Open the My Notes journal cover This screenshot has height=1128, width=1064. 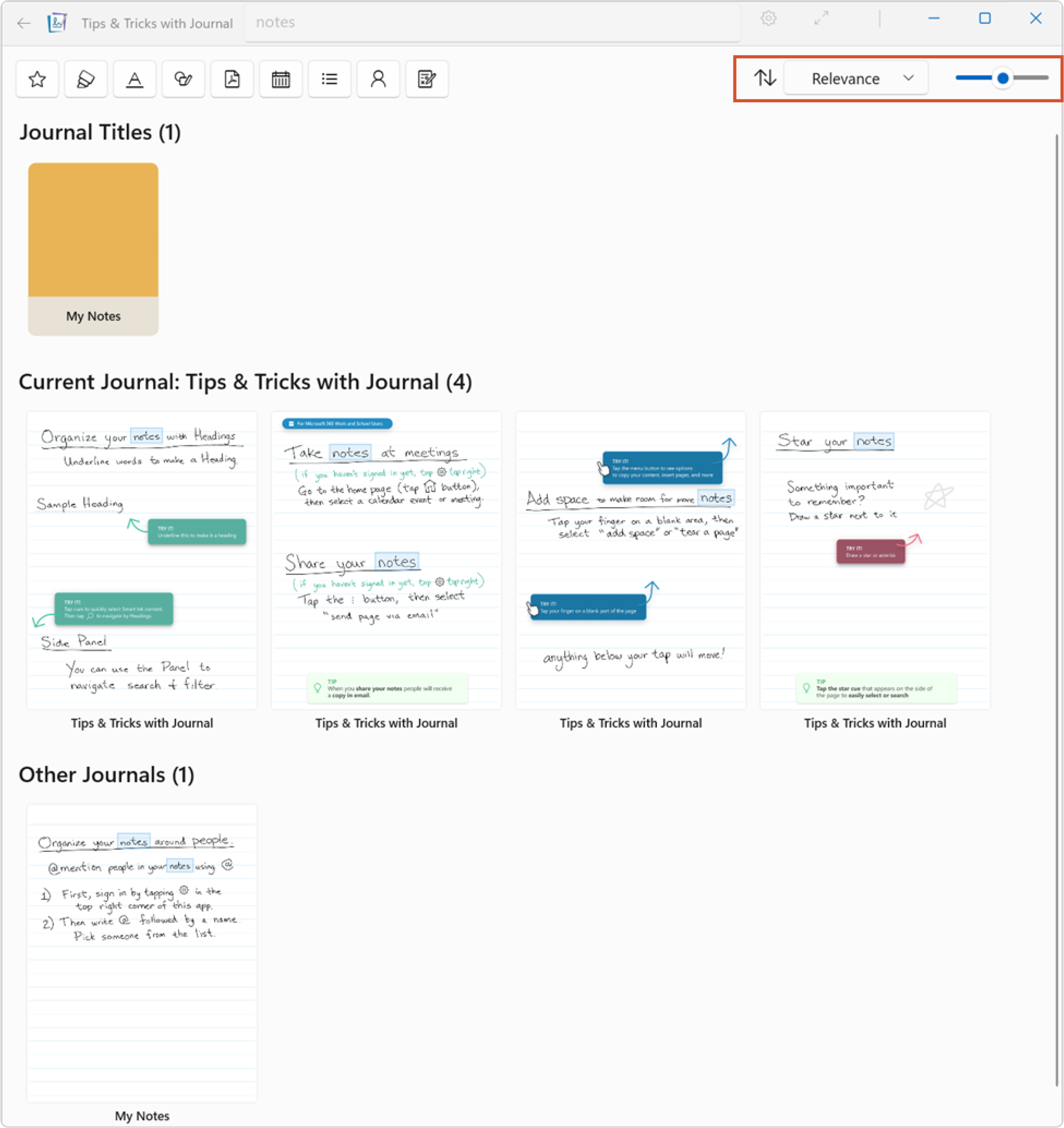(x=94, y=249)
